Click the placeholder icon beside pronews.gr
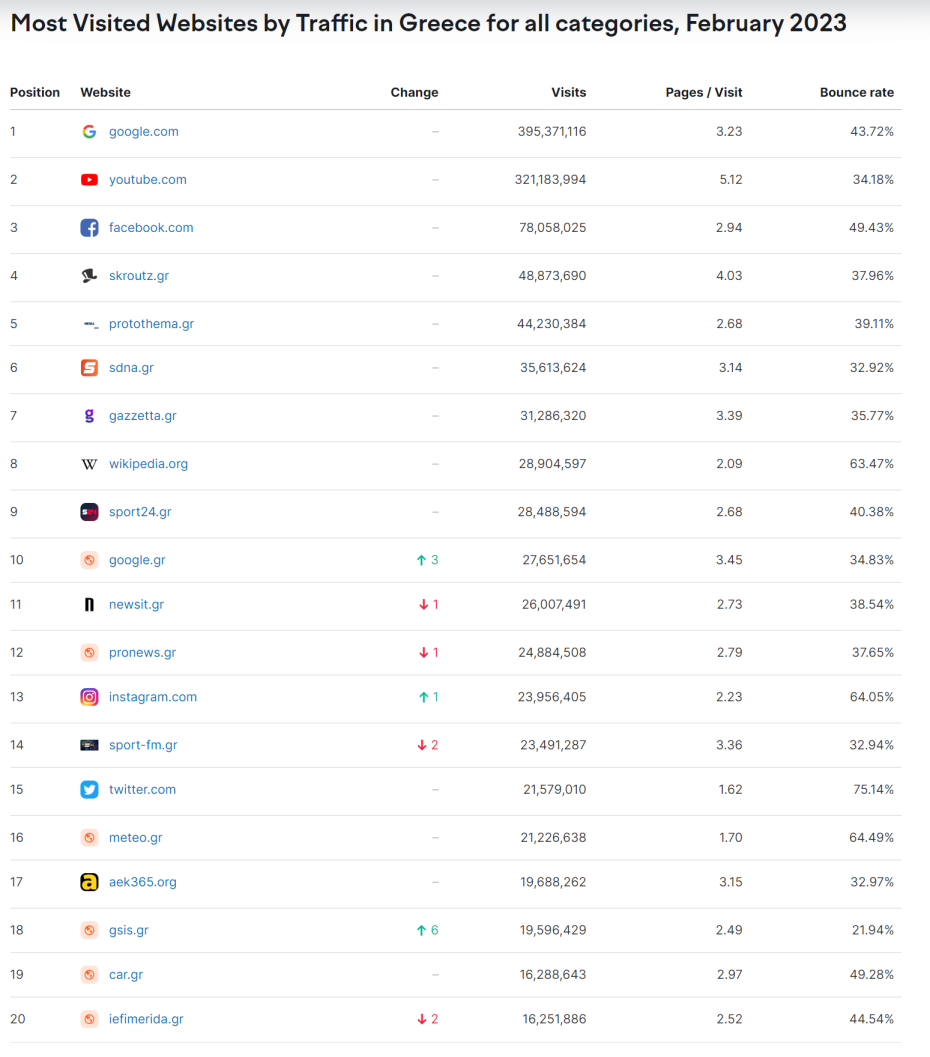This screenshot has height=1057, width=930. click(89, 653)
